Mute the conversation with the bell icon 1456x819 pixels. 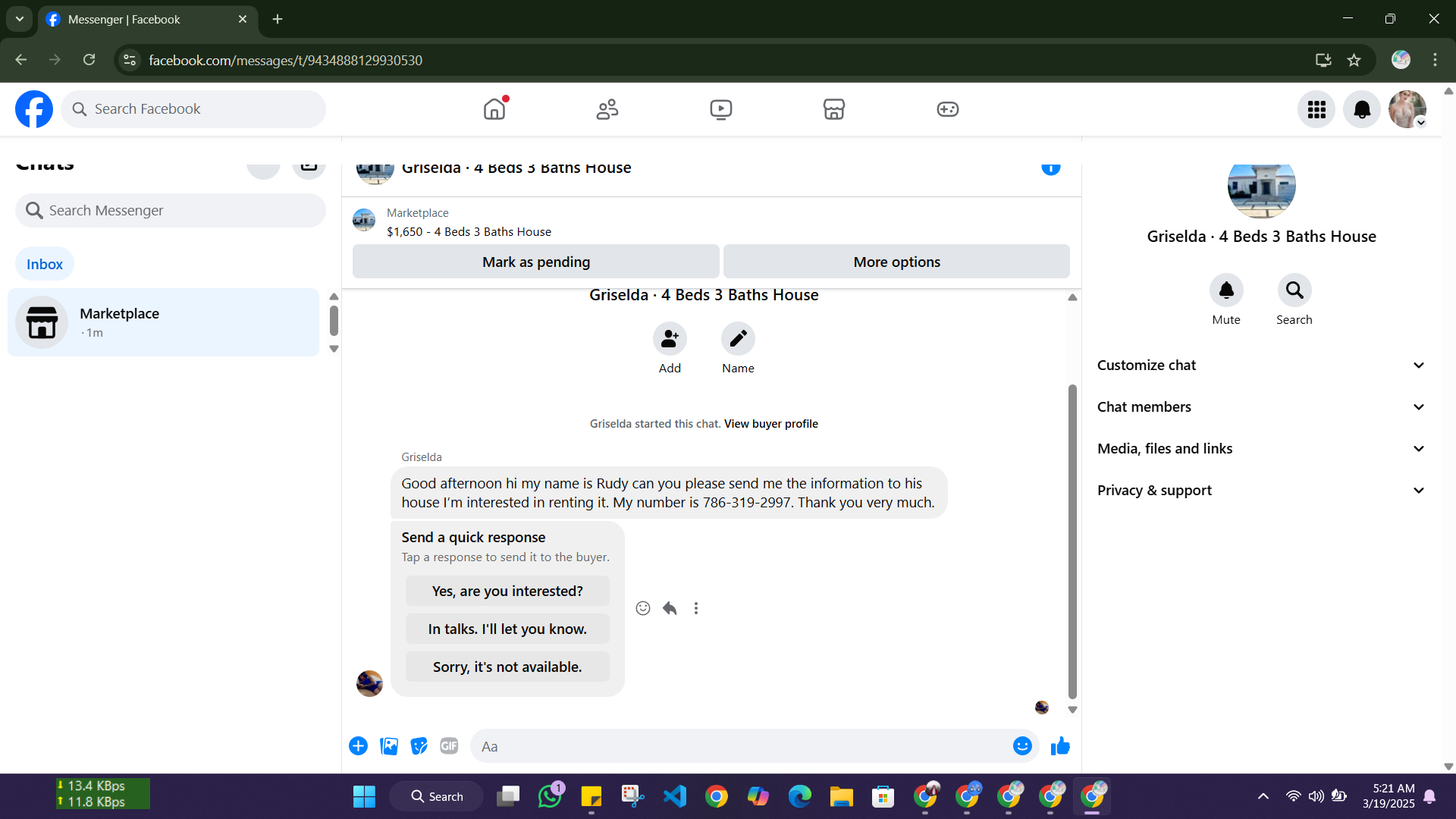click(1226, 290)
